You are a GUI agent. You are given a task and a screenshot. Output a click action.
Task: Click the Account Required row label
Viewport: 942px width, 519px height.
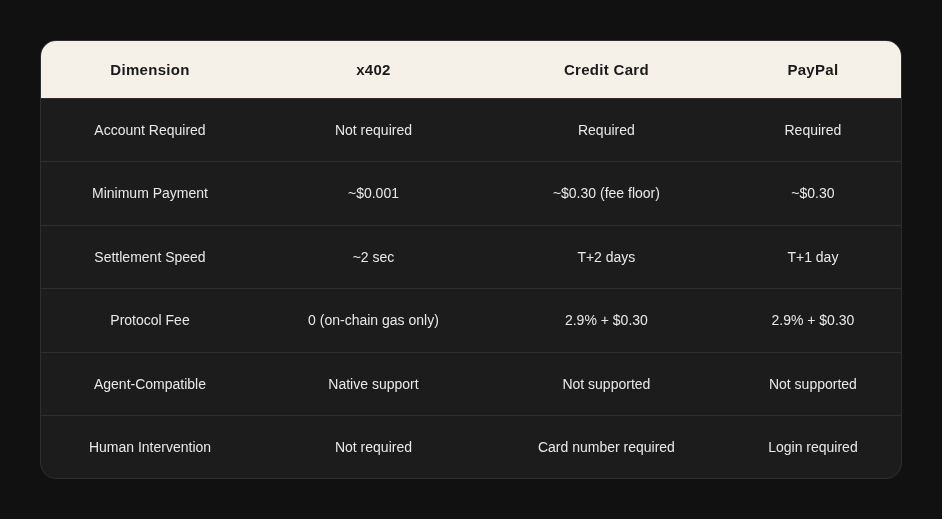150,130
